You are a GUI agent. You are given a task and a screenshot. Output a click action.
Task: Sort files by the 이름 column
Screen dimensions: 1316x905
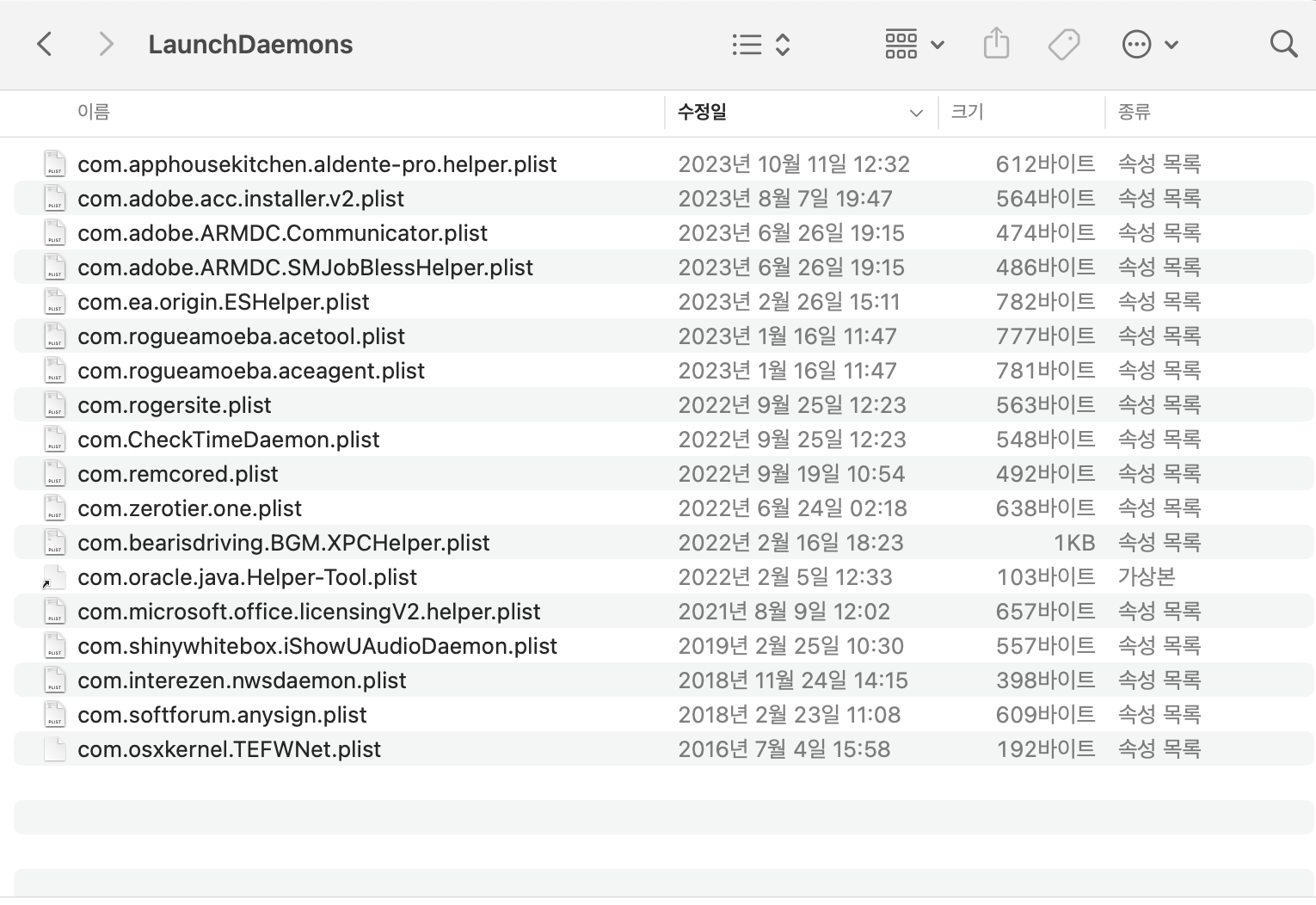(x=94, y=112)
